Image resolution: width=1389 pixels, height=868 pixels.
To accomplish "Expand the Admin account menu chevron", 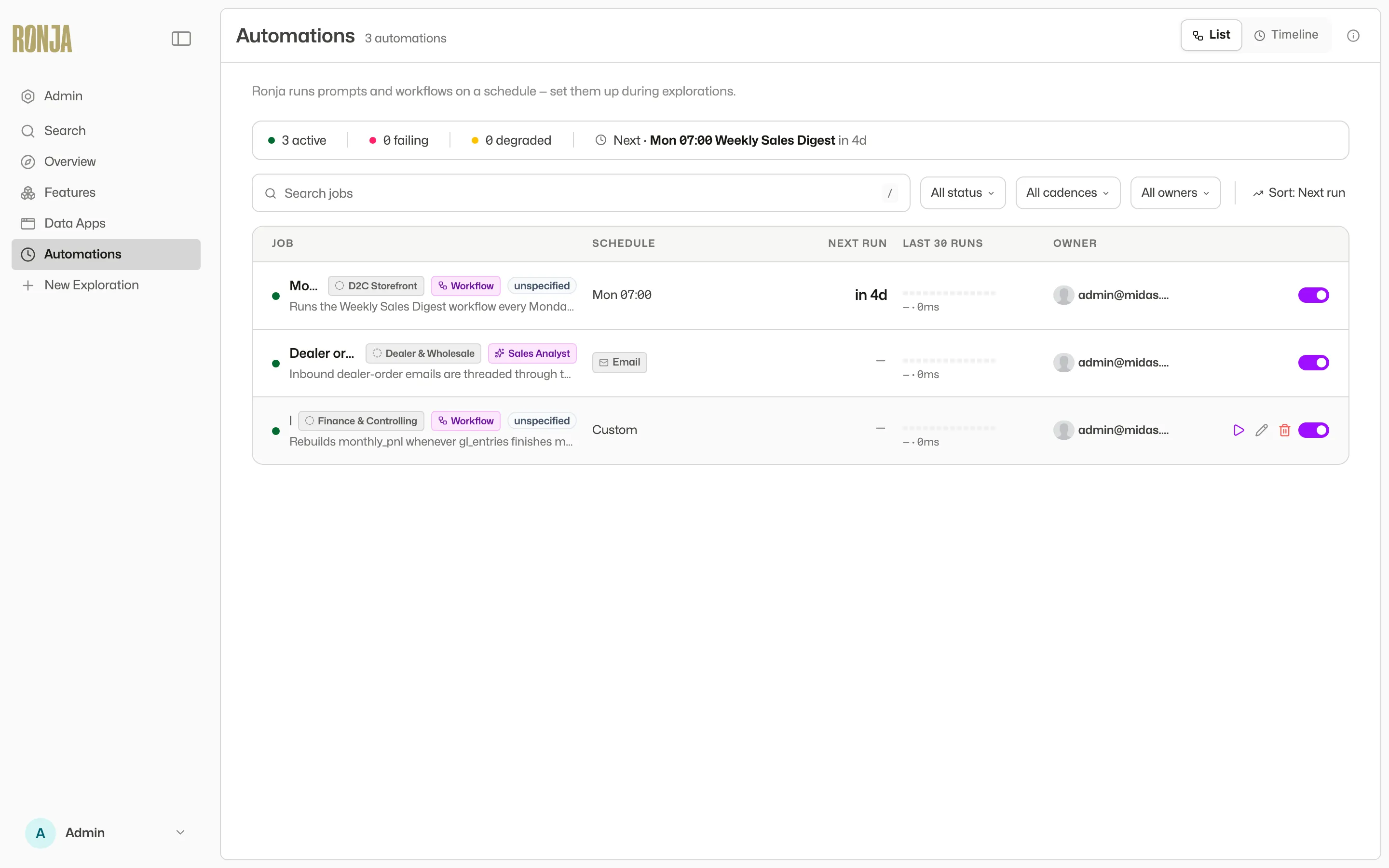I will point(180,832).
